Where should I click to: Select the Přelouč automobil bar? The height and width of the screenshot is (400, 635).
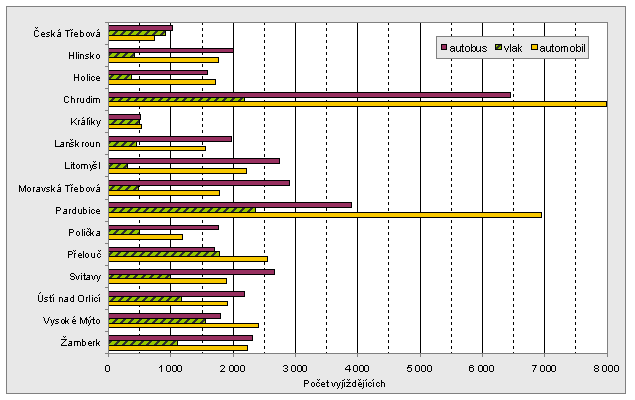coord(188,259)
